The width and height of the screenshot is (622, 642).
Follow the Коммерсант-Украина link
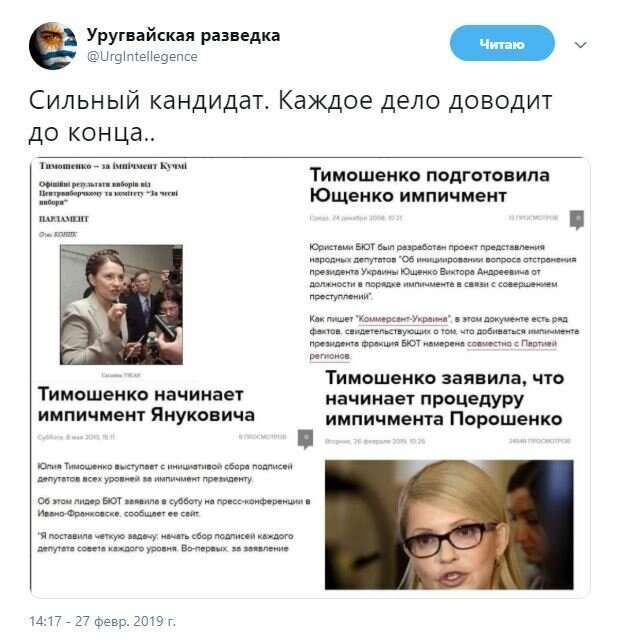click(403, 319)
